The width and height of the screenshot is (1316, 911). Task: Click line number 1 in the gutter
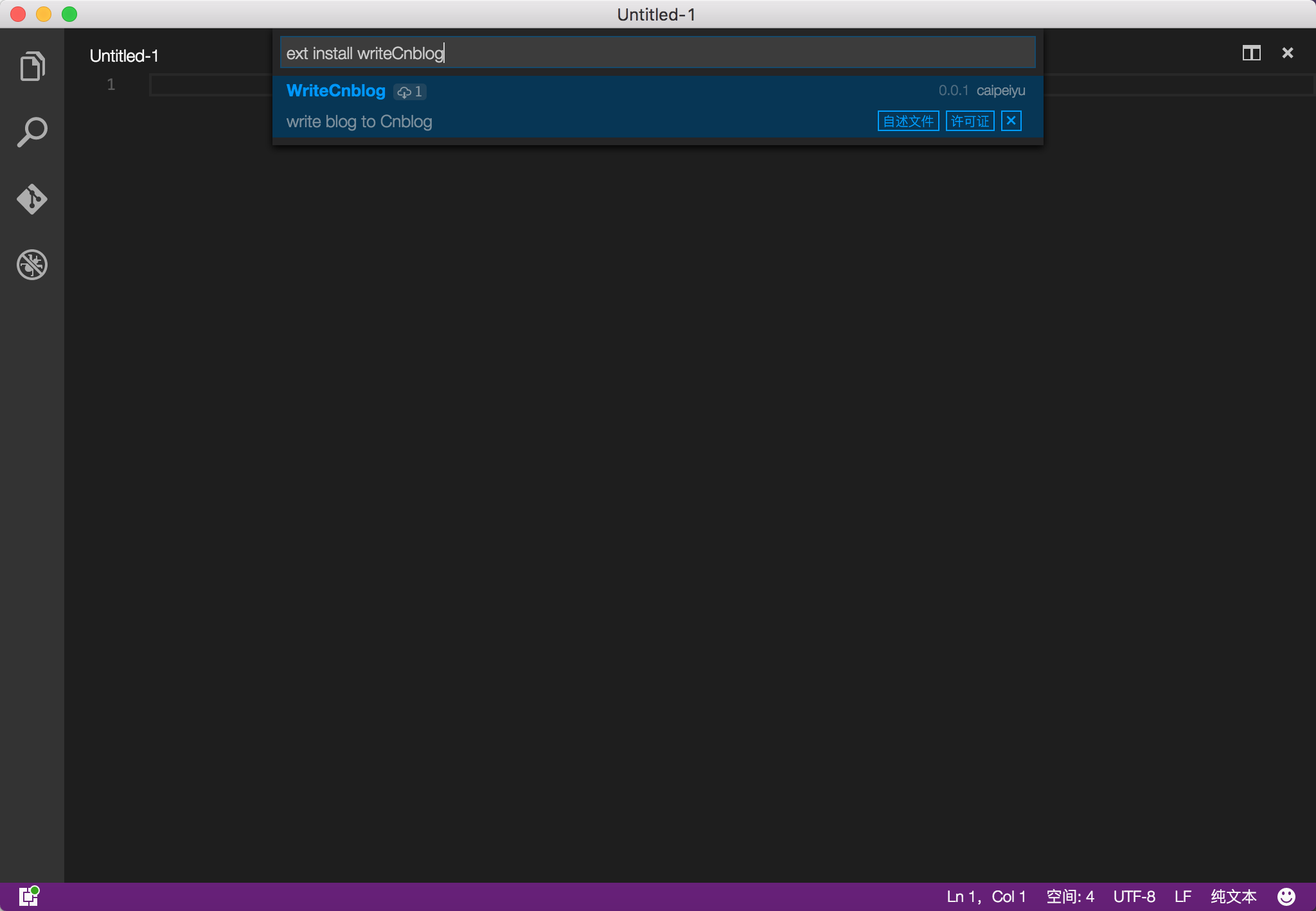point(111,84)
